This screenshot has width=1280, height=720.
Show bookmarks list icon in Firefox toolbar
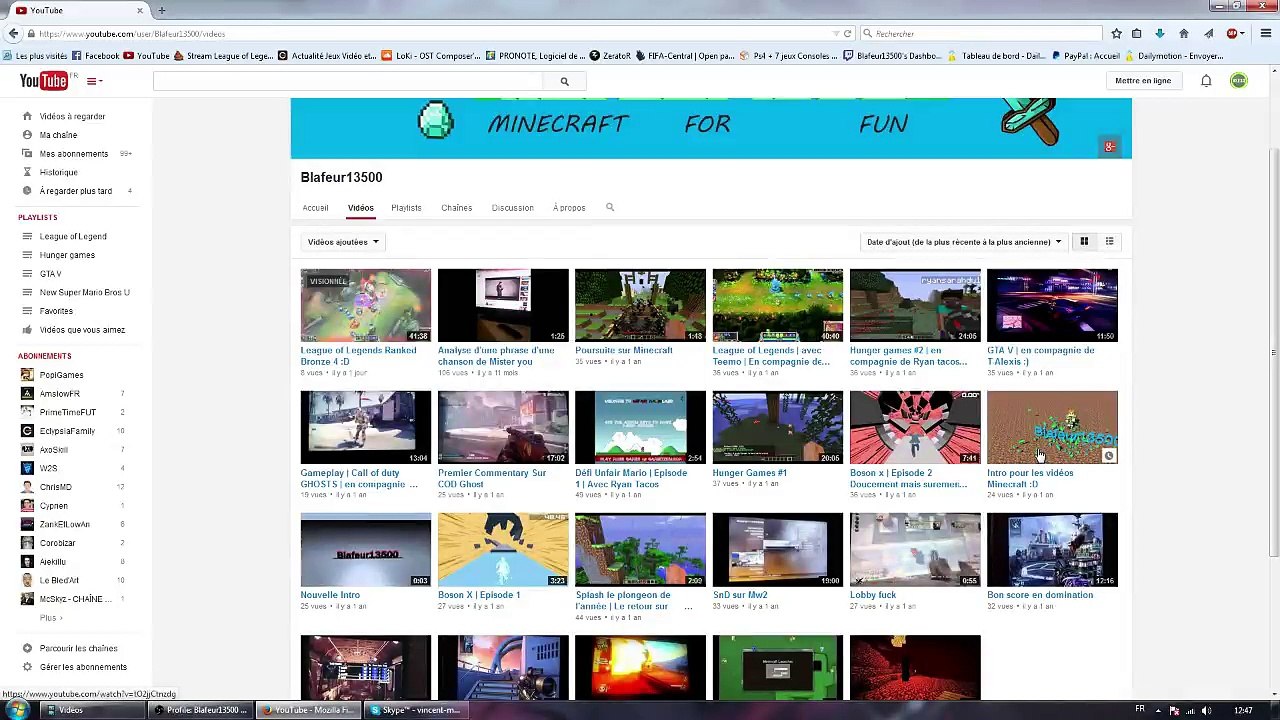coord(1137,34)
